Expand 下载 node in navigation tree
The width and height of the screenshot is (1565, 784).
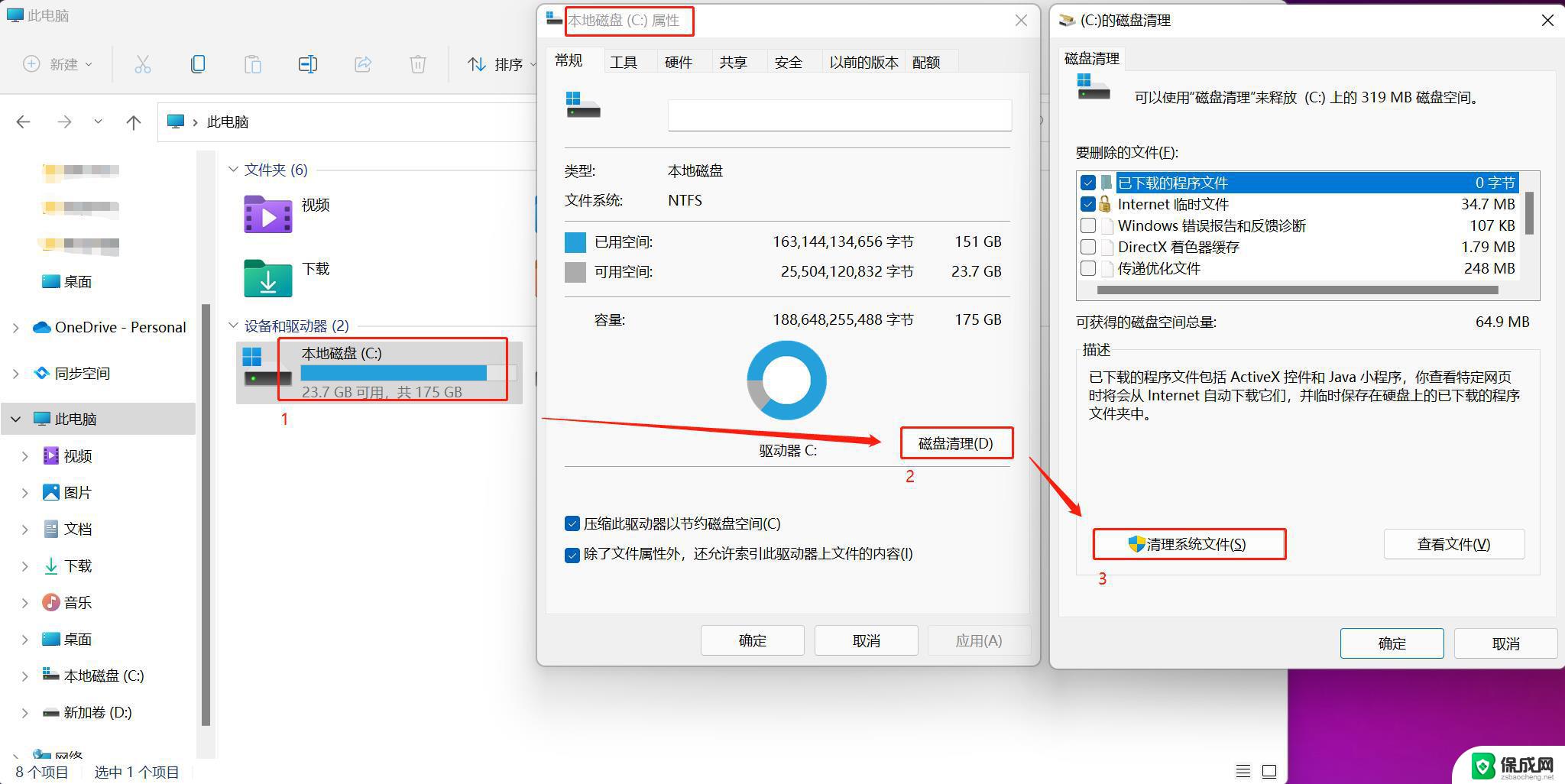(25, 565)
